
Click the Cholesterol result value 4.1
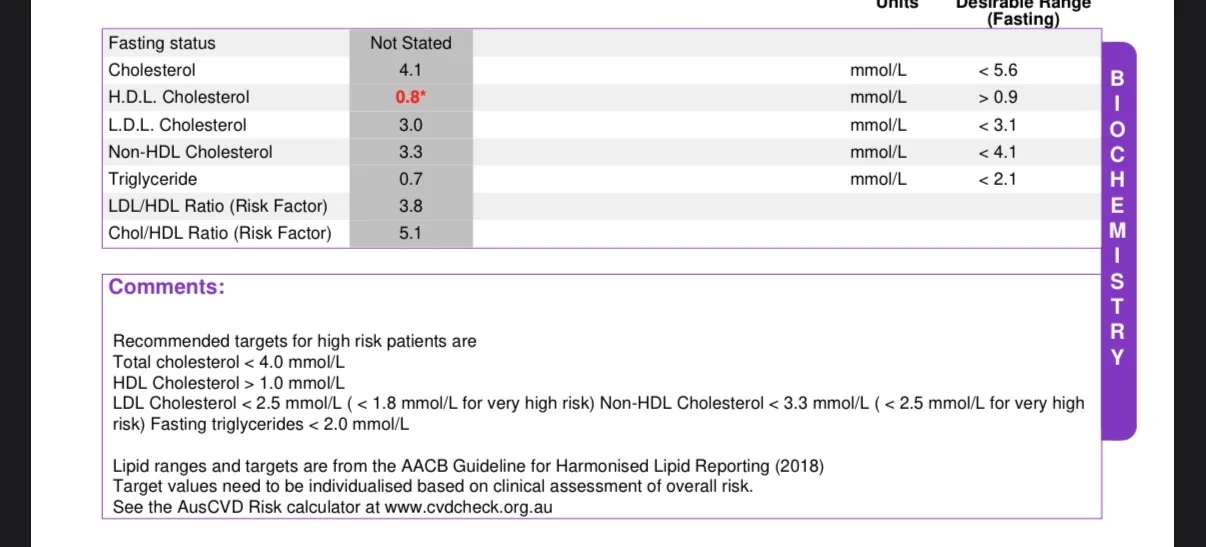pyautogui.click(x=410, y=70)
